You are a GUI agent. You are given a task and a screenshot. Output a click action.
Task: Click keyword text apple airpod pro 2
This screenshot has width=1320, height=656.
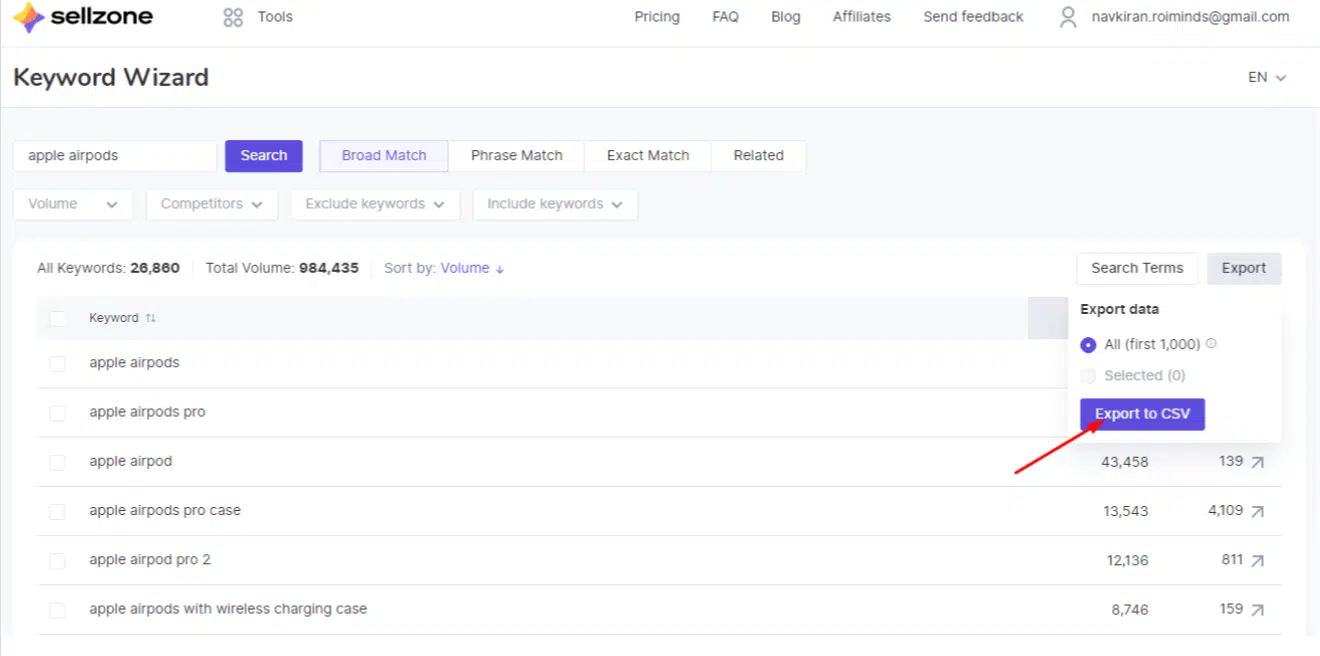[x=150, y=560]
